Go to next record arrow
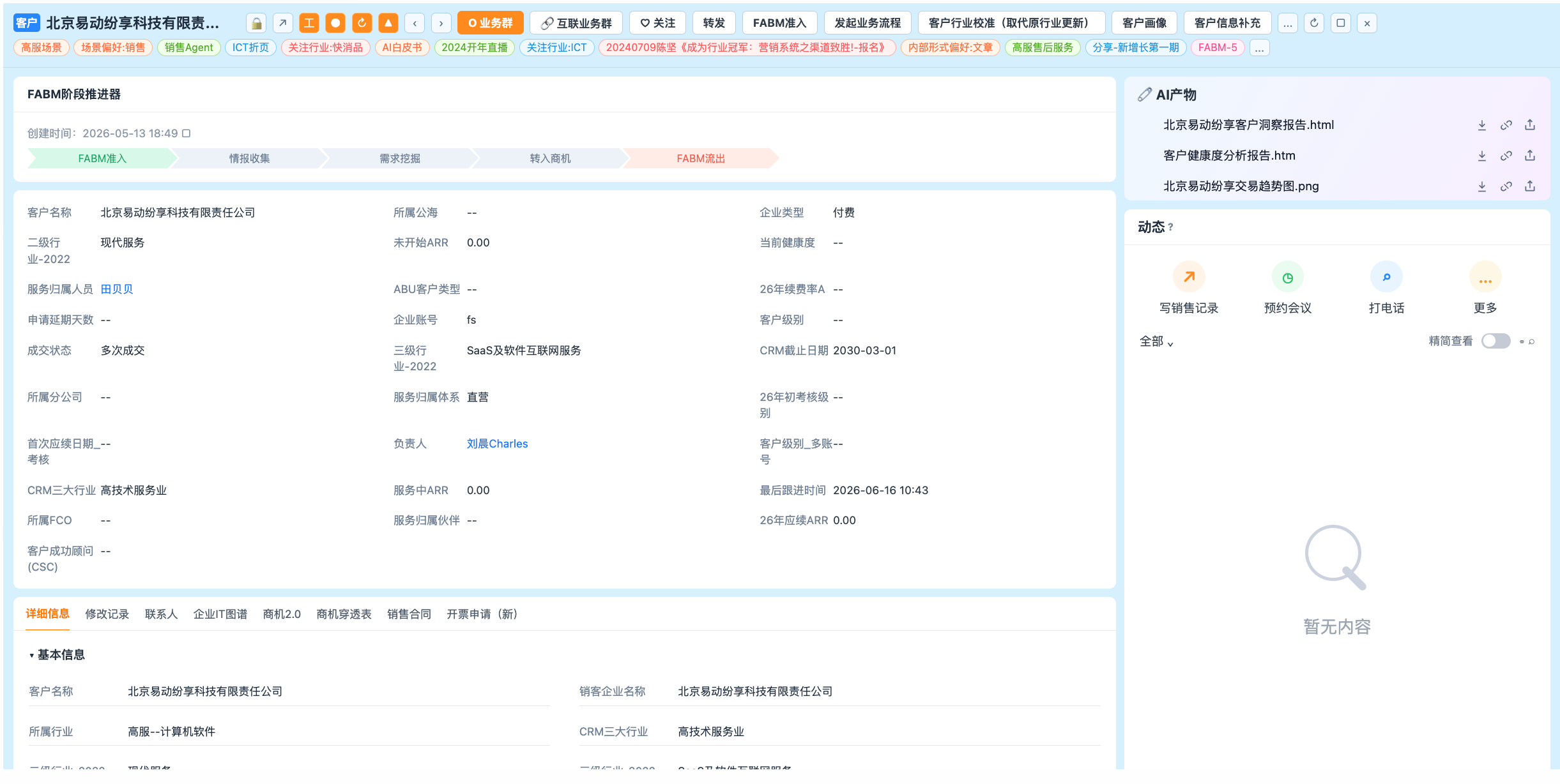 pyautogui.click(x=441, y=24)
